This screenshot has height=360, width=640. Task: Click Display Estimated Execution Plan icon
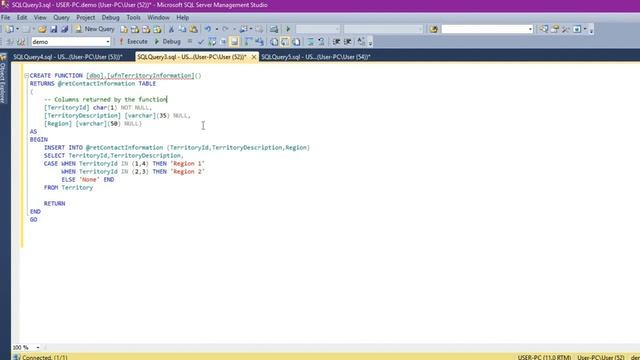(212, 42)
